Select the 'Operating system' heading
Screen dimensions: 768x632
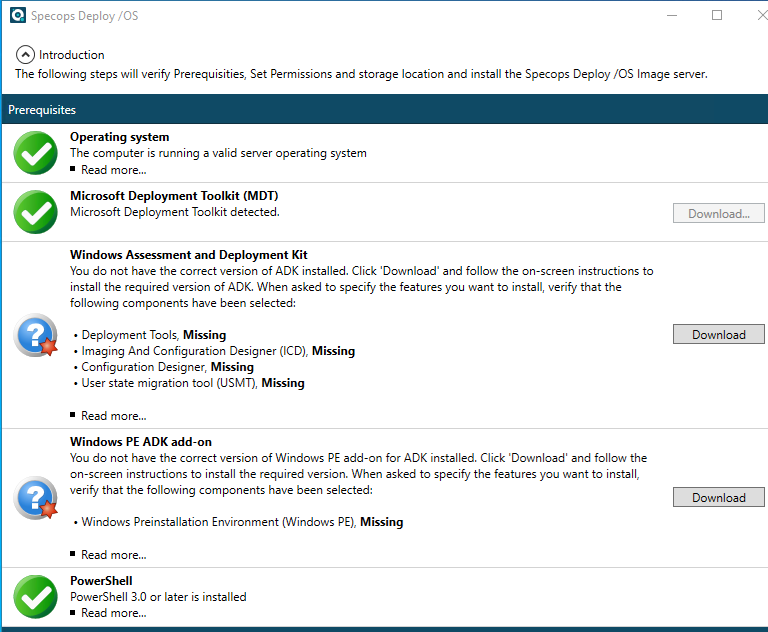coord(120,137)
